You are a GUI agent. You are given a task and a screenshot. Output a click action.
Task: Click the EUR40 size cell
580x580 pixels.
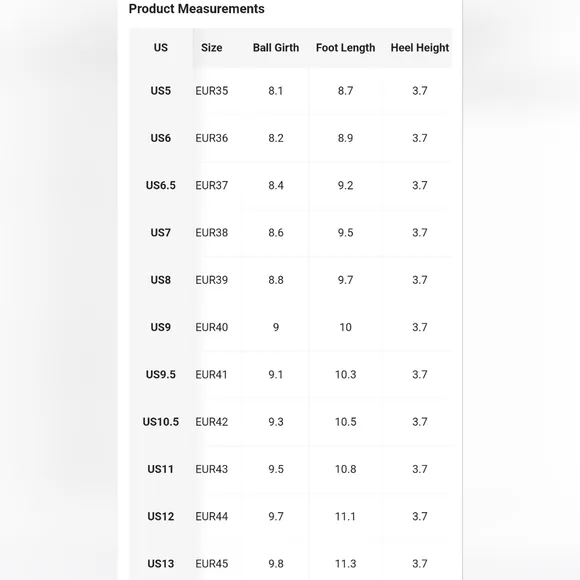pos(212,327)
